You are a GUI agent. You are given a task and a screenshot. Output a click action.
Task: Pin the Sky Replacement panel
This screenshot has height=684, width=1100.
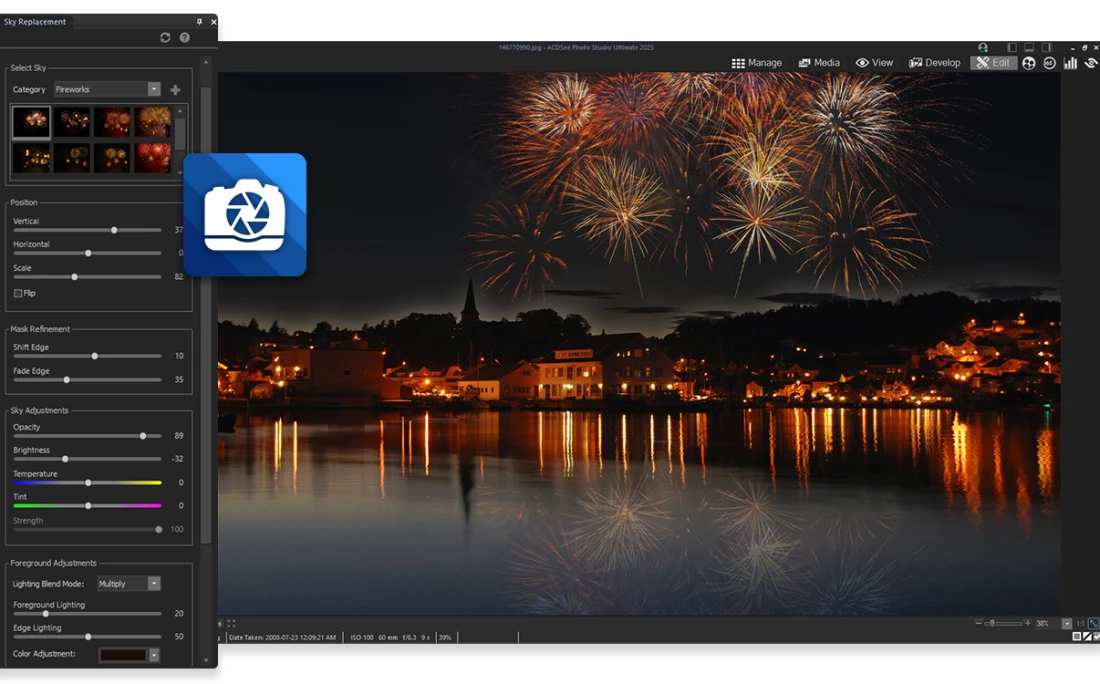tap(199, 21)
